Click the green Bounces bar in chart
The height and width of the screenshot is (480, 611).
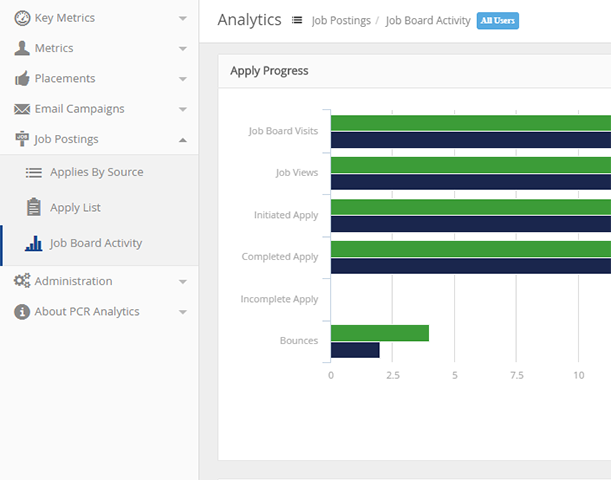tap(379, 333)
